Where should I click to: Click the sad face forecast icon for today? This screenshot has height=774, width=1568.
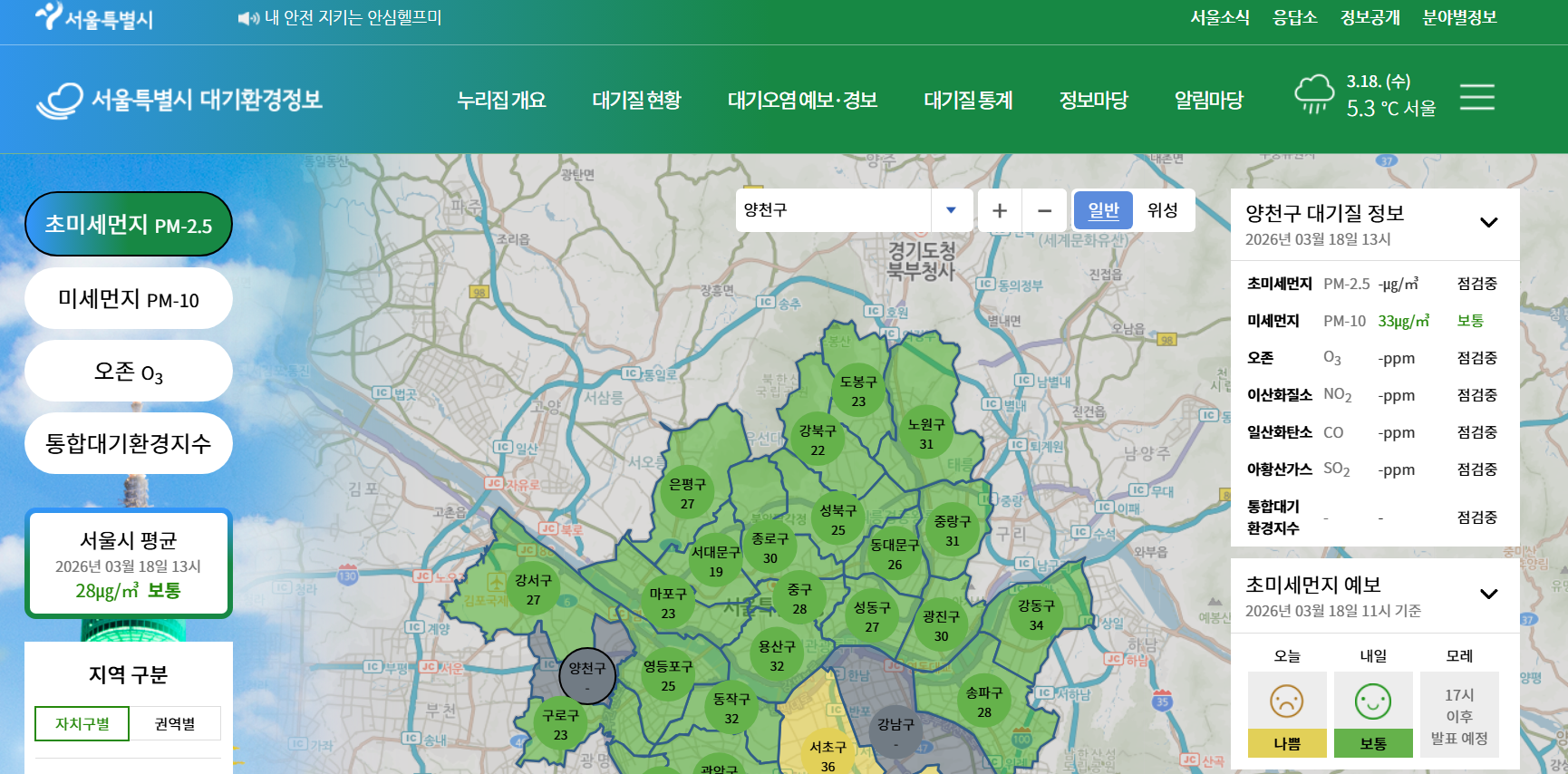1287,701
